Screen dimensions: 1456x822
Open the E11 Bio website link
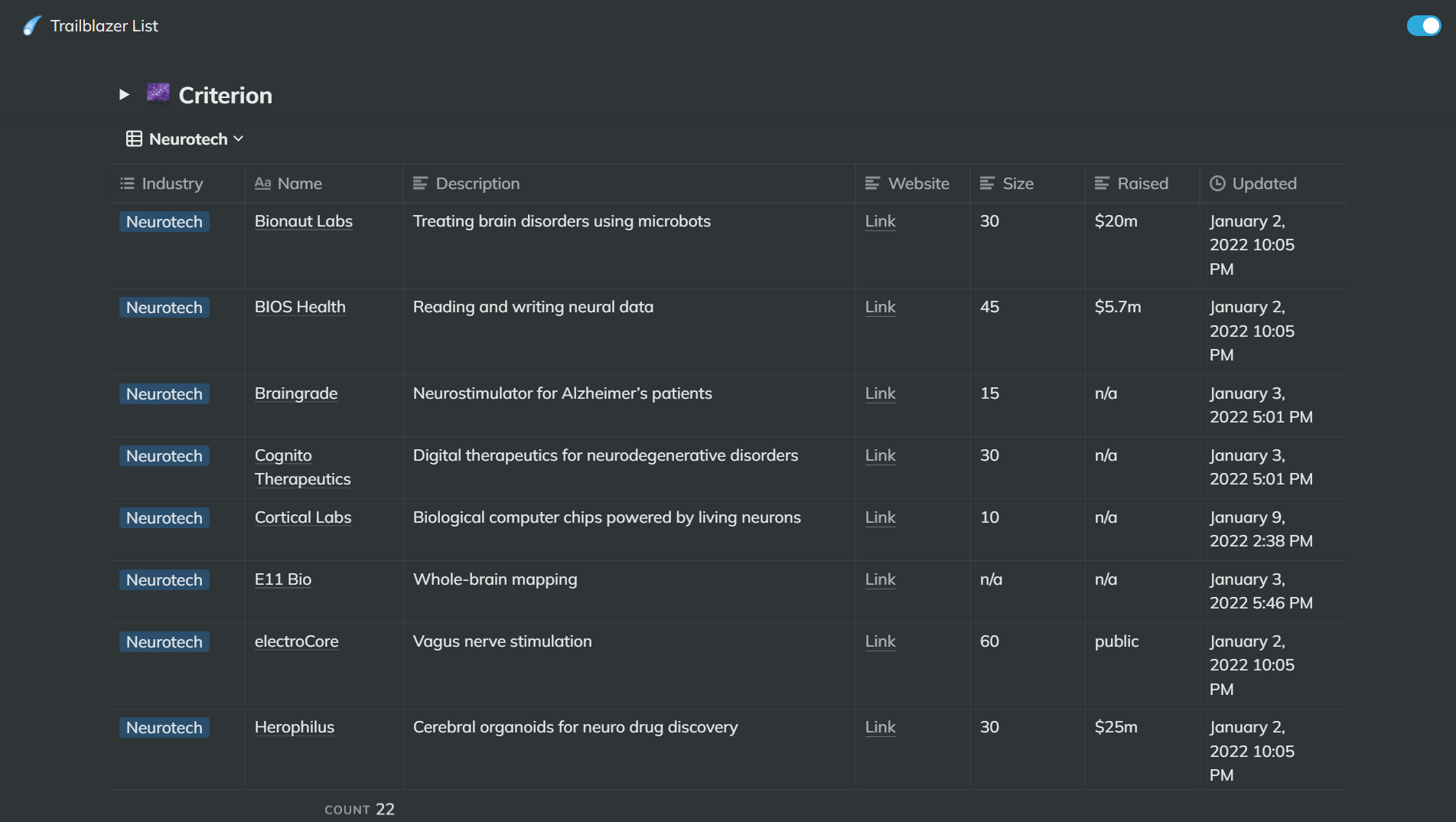(x=880, y=579)
